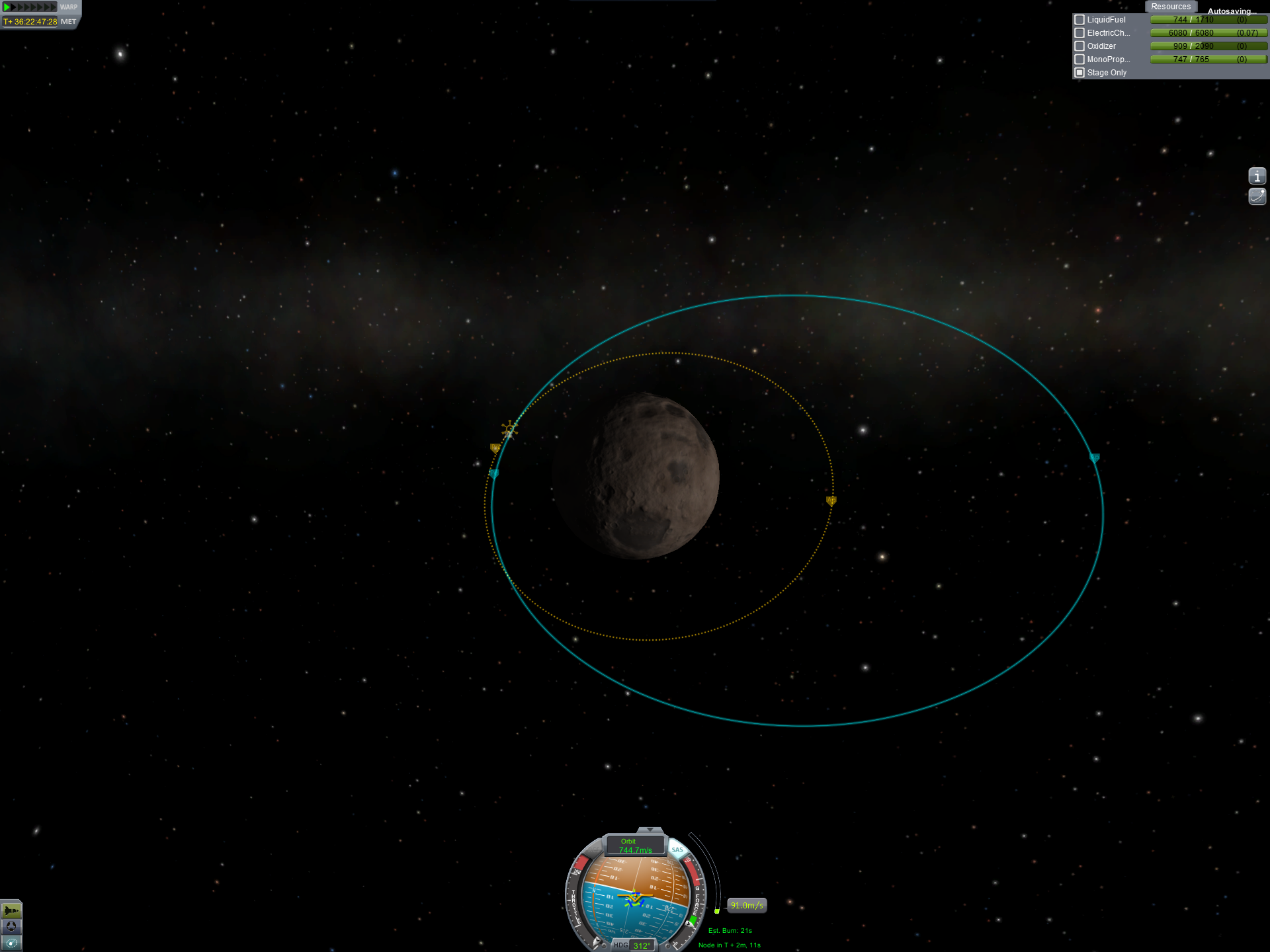Click the WARP label
Image resolution: width=1270 pixels, height=952 pixels.
click(69, 7)
